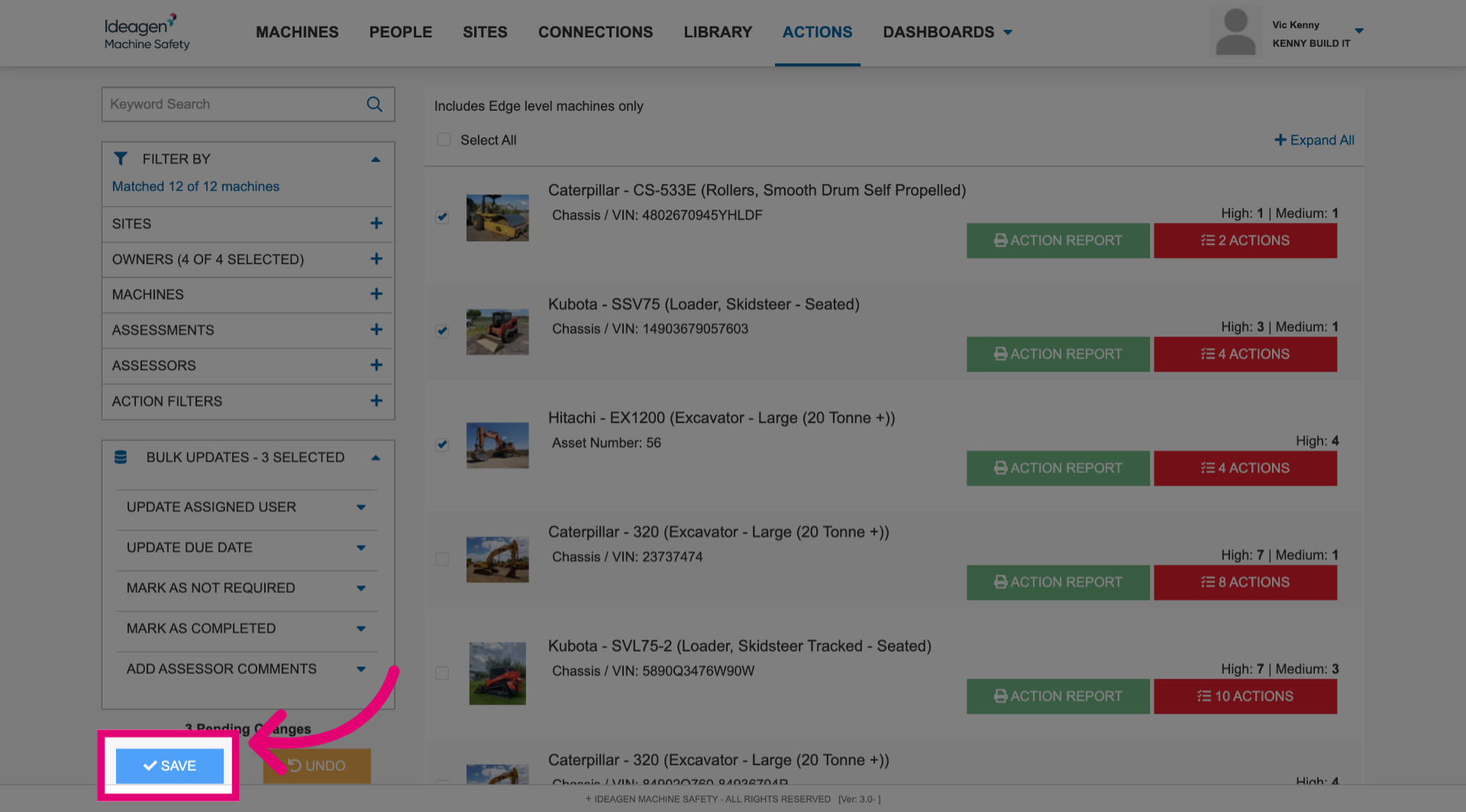The height and width of the screenshot is (812, 1466).
Task: Click the Kubota SSV75 skidsteer thumbnail
Action: point(498,332)
